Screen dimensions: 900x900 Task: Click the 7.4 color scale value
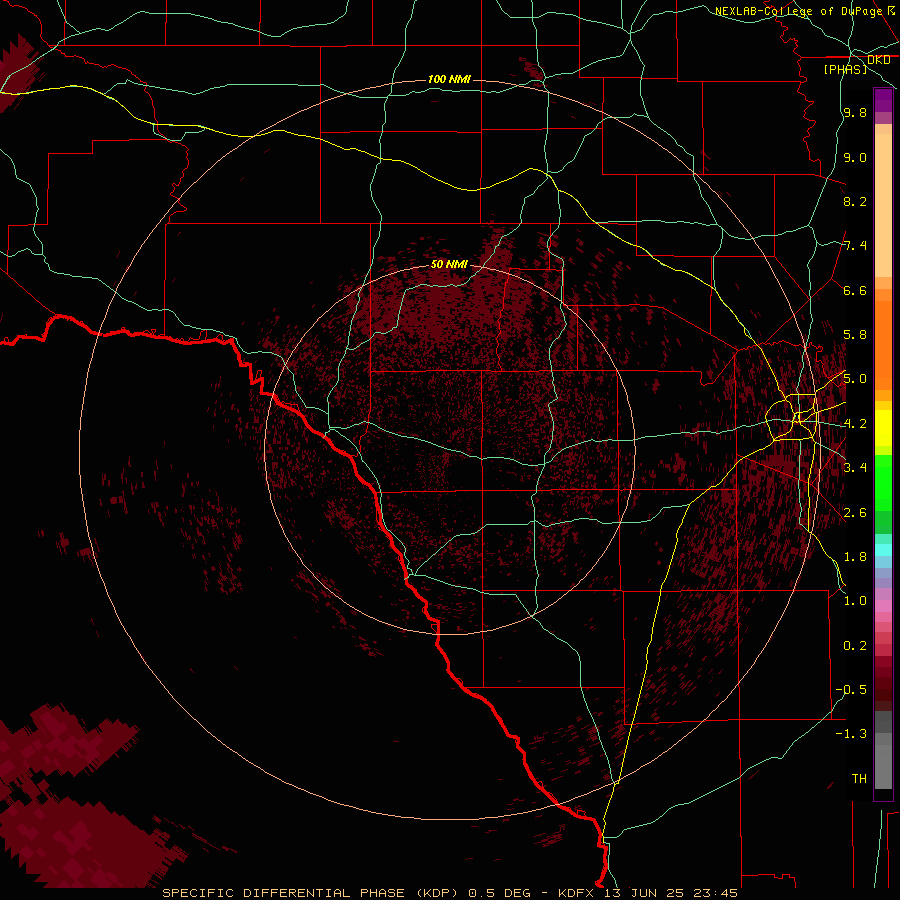855,246
